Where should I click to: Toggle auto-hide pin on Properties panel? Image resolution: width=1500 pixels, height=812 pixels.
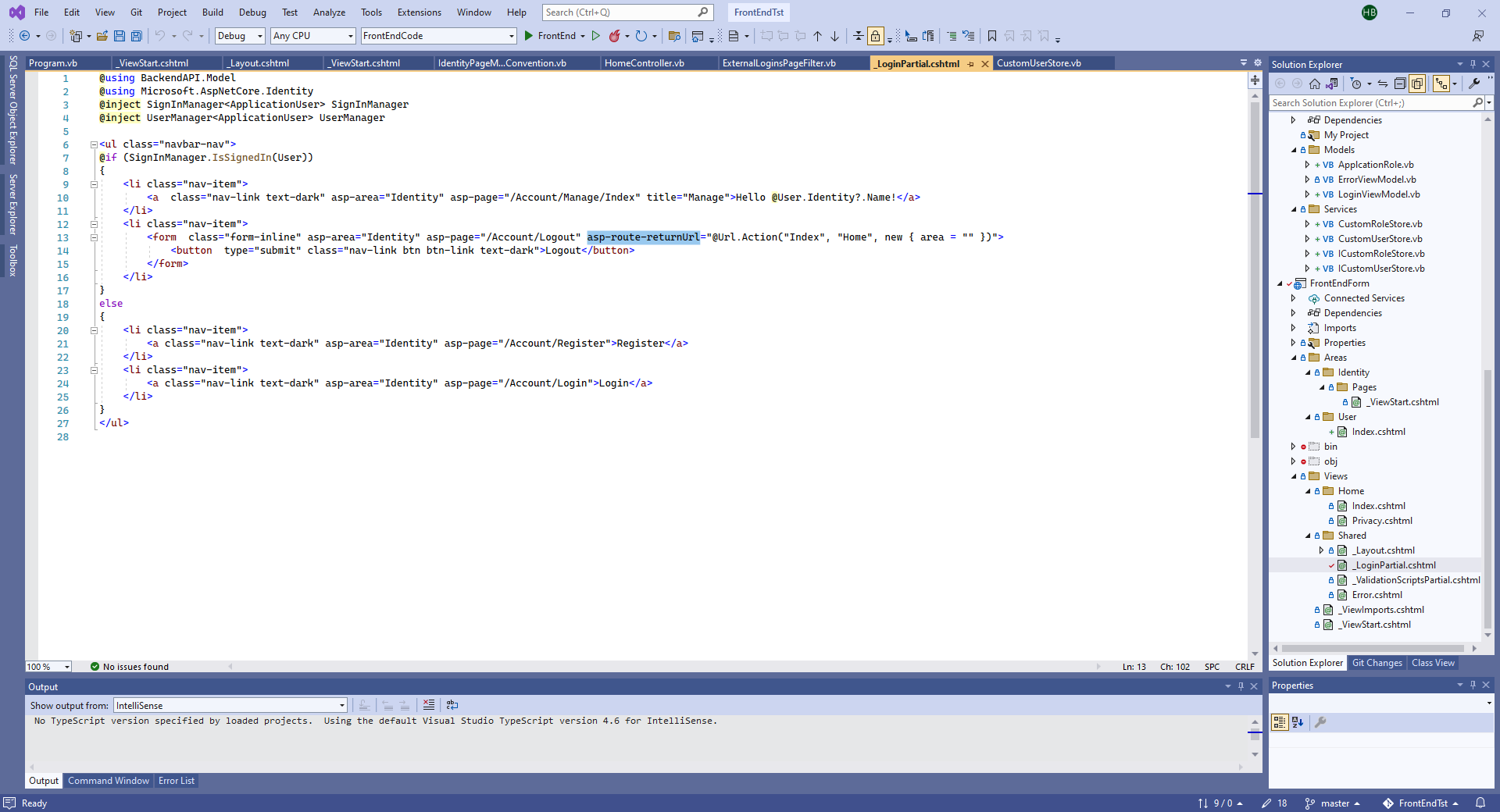pos(1473,685)
